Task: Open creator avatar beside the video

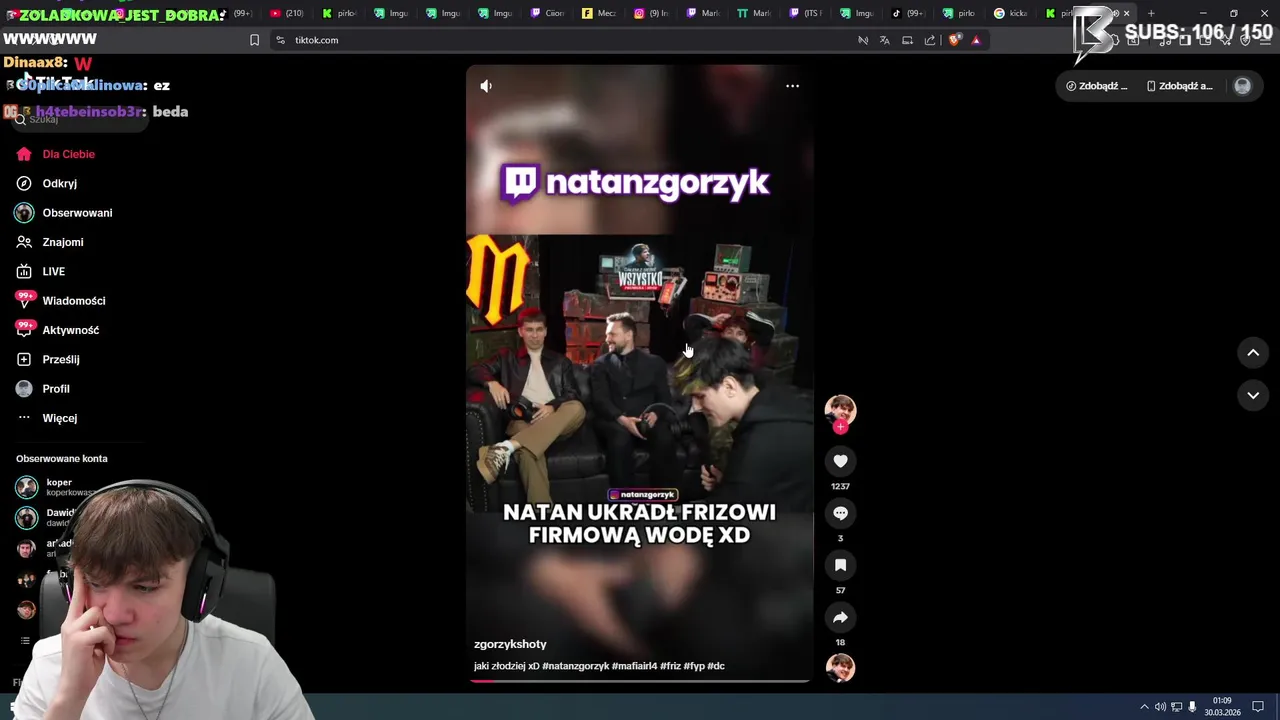Action: pyautogui.click(x=840, y=409)
